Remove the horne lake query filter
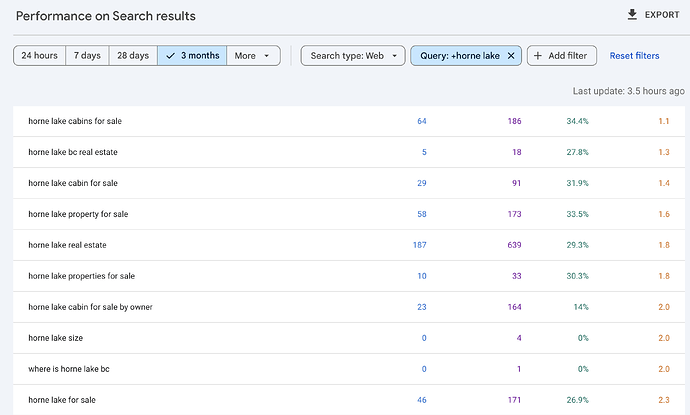The image size is (690, 415). click(511, 56)
